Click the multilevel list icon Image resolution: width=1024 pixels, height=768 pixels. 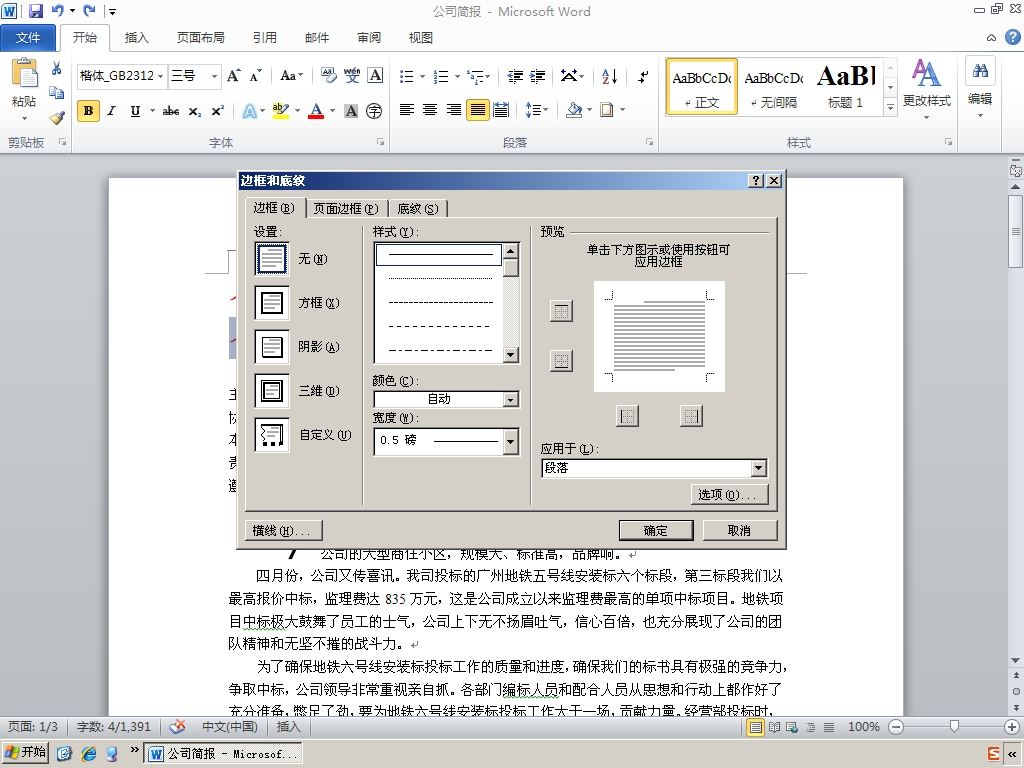[476, 76]
